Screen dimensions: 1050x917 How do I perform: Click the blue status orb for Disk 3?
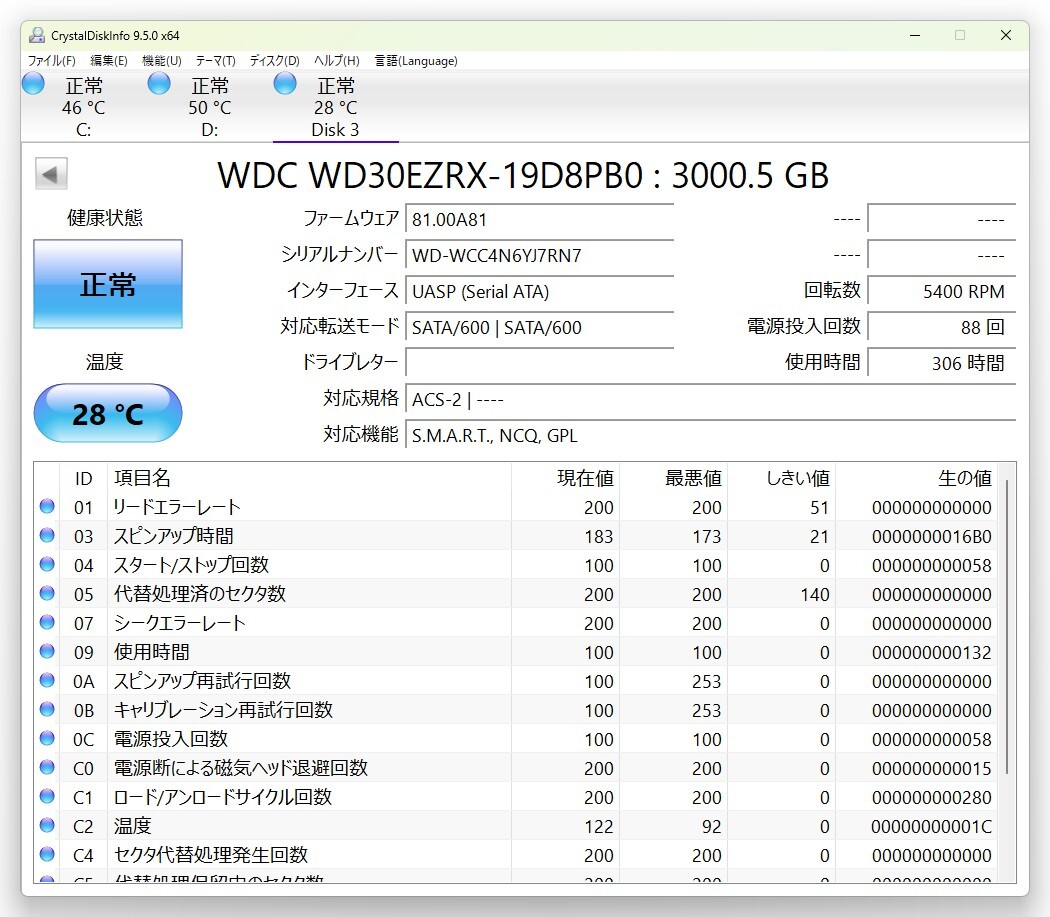pos(285,84)
